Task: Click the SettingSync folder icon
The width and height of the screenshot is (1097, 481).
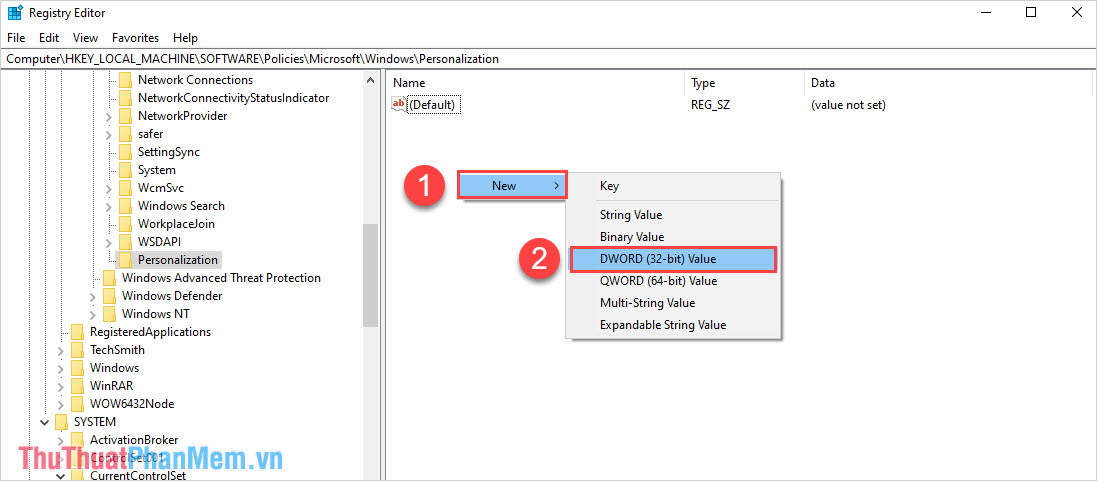Action: click(x=125, y=152)
